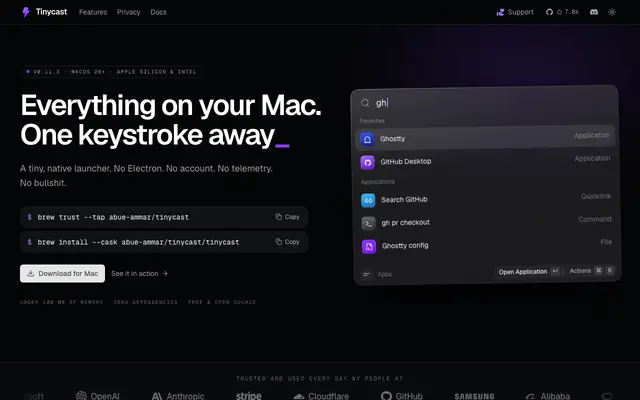The width and height of the screenshot is (640, 400).
Task: Click the terminal icon for gh pr checkout
Action: click(369, 223)
